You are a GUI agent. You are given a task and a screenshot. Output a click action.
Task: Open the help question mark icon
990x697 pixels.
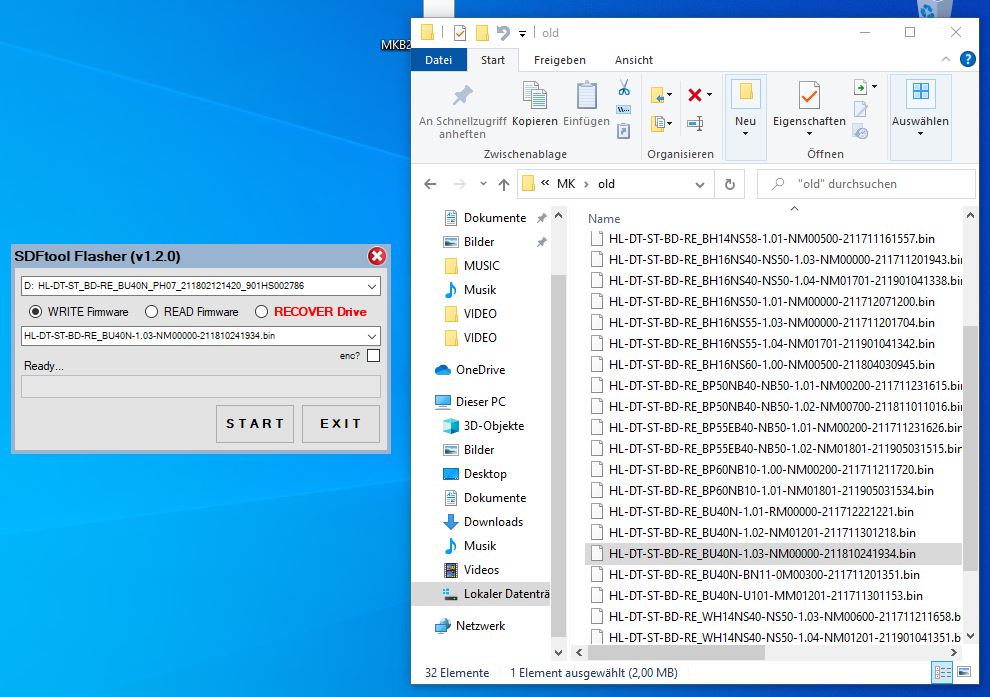pos(967,59)
